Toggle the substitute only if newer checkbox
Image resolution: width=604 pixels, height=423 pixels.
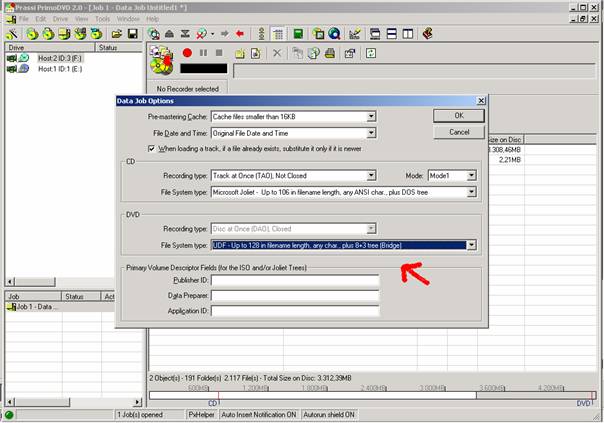coord(151,148)
